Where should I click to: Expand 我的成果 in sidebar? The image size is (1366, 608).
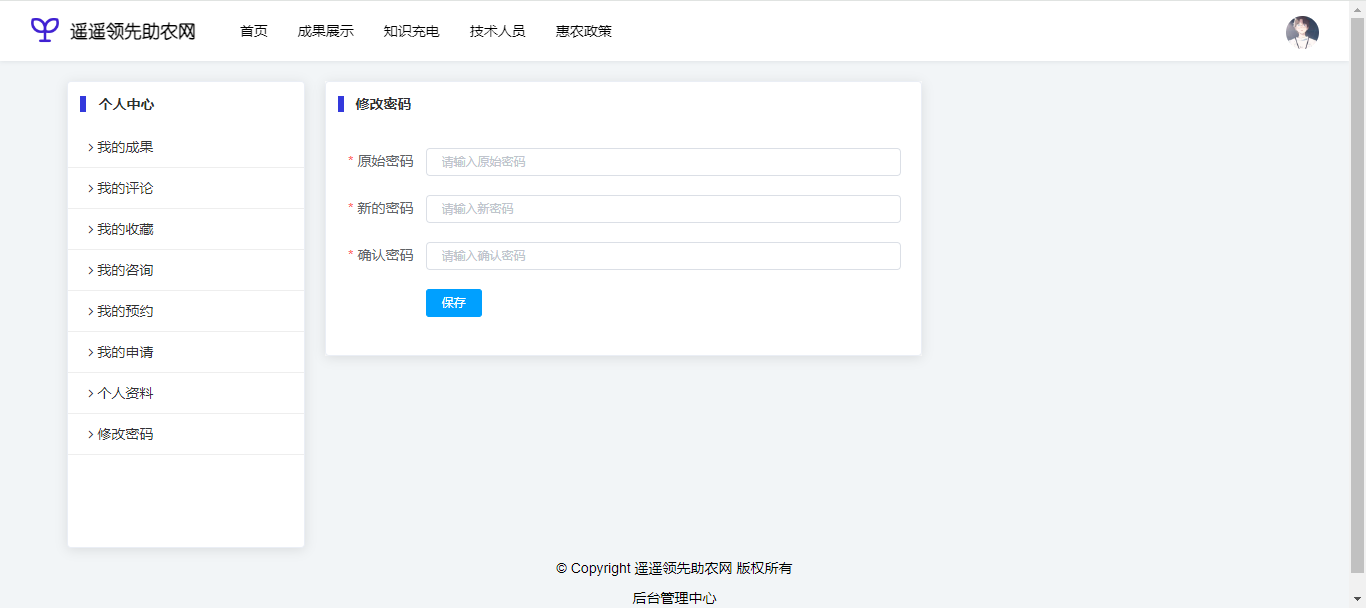pos(125,147)
